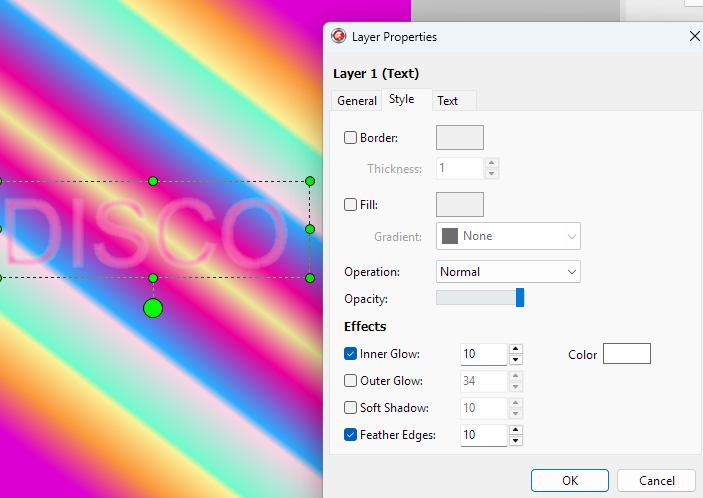Increase Feather Edges value with up arrow
Image resolution: width=703 pixels, height=498 pixels.
point(516,430)
